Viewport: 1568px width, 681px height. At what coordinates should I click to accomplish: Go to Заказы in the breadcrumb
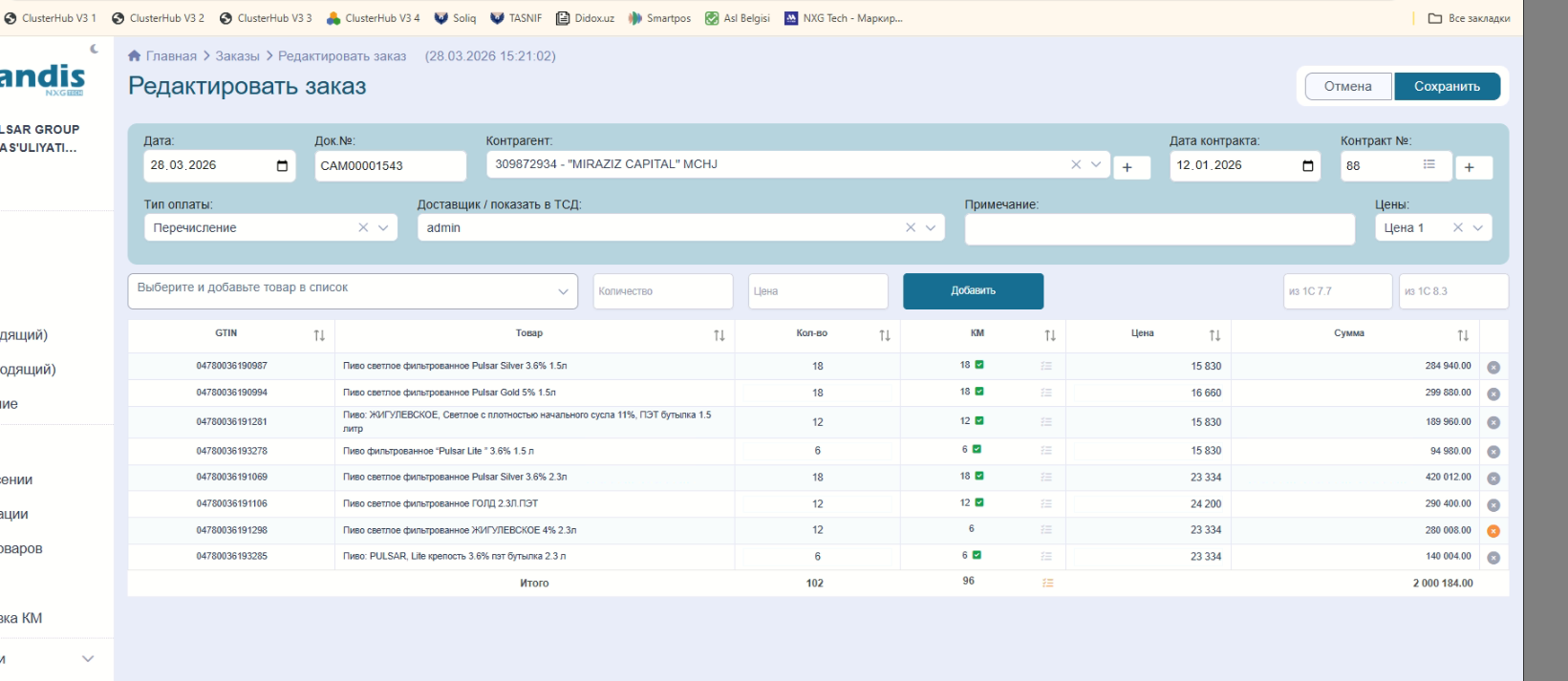coord(237,56)
